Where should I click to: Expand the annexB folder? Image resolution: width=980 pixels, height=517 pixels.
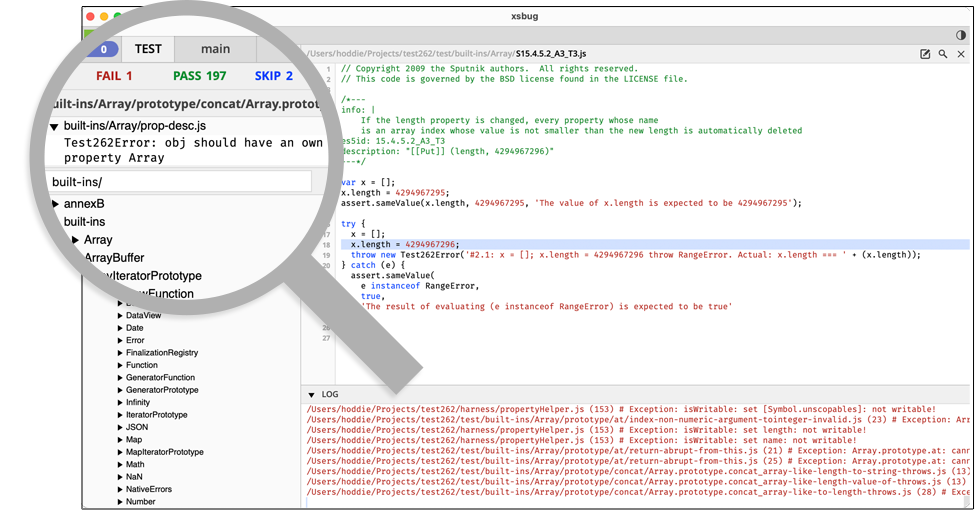click(56, 204)
